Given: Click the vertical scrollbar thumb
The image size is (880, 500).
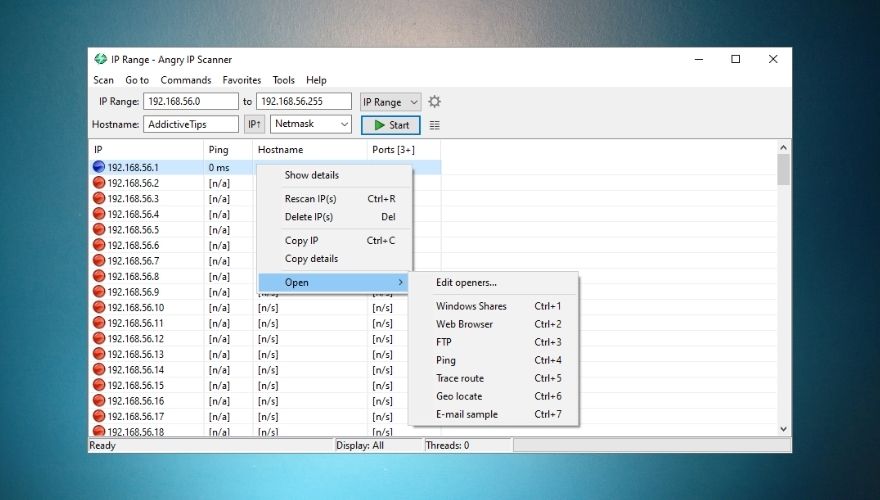Looking at the screenshot, I should pos(783,169).
